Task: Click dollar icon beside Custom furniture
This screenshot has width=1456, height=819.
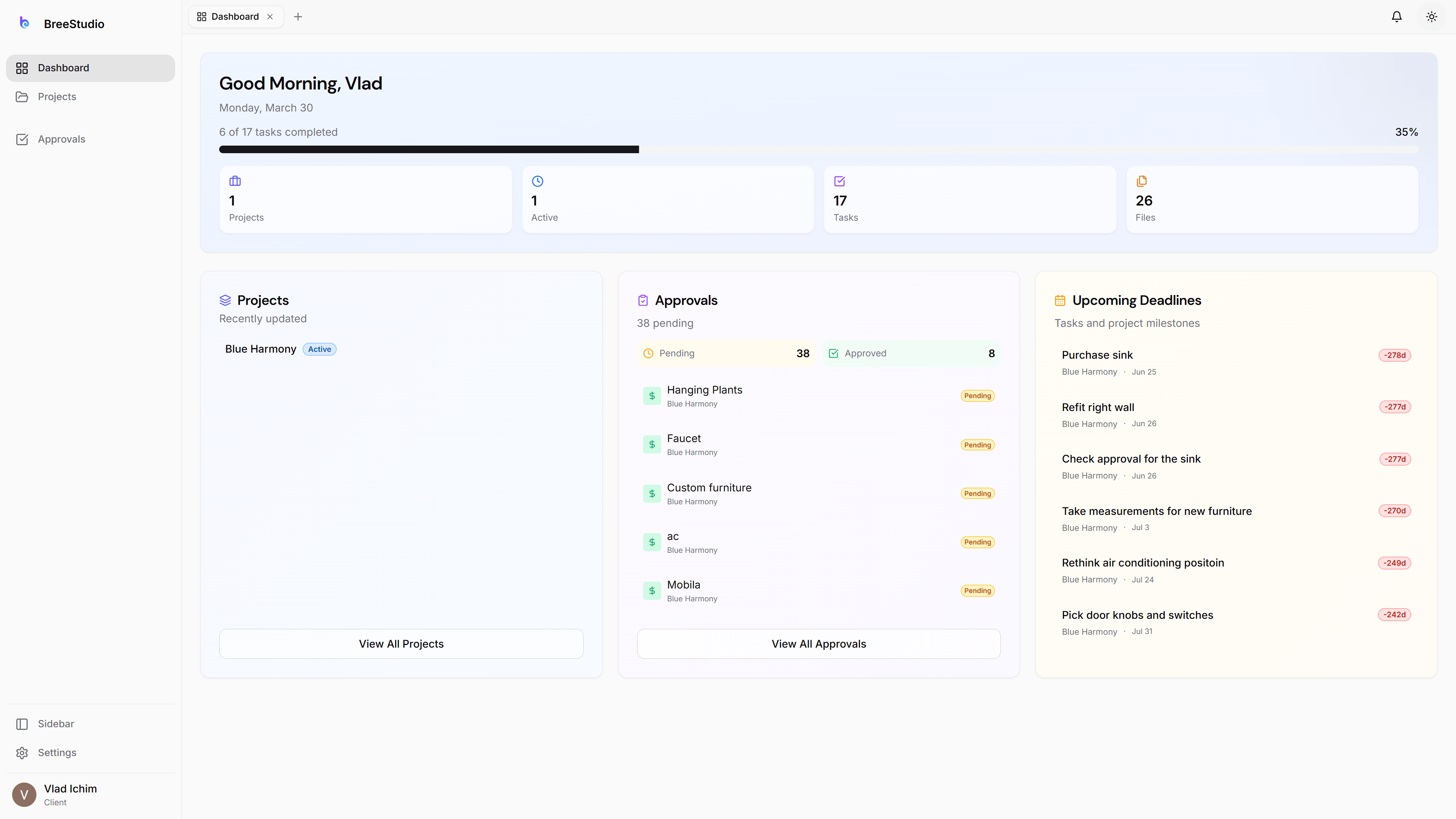Action: (652, 493)
